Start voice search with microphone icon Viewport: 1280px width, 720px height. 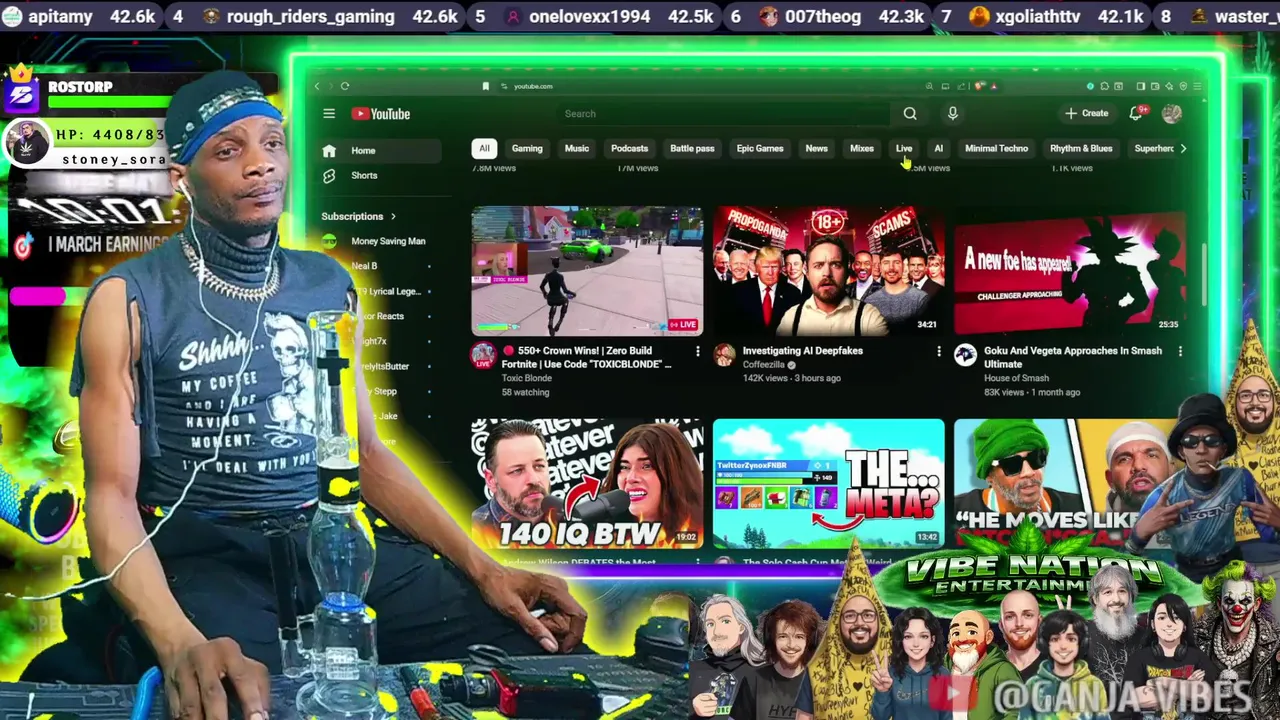click(952, 114)
